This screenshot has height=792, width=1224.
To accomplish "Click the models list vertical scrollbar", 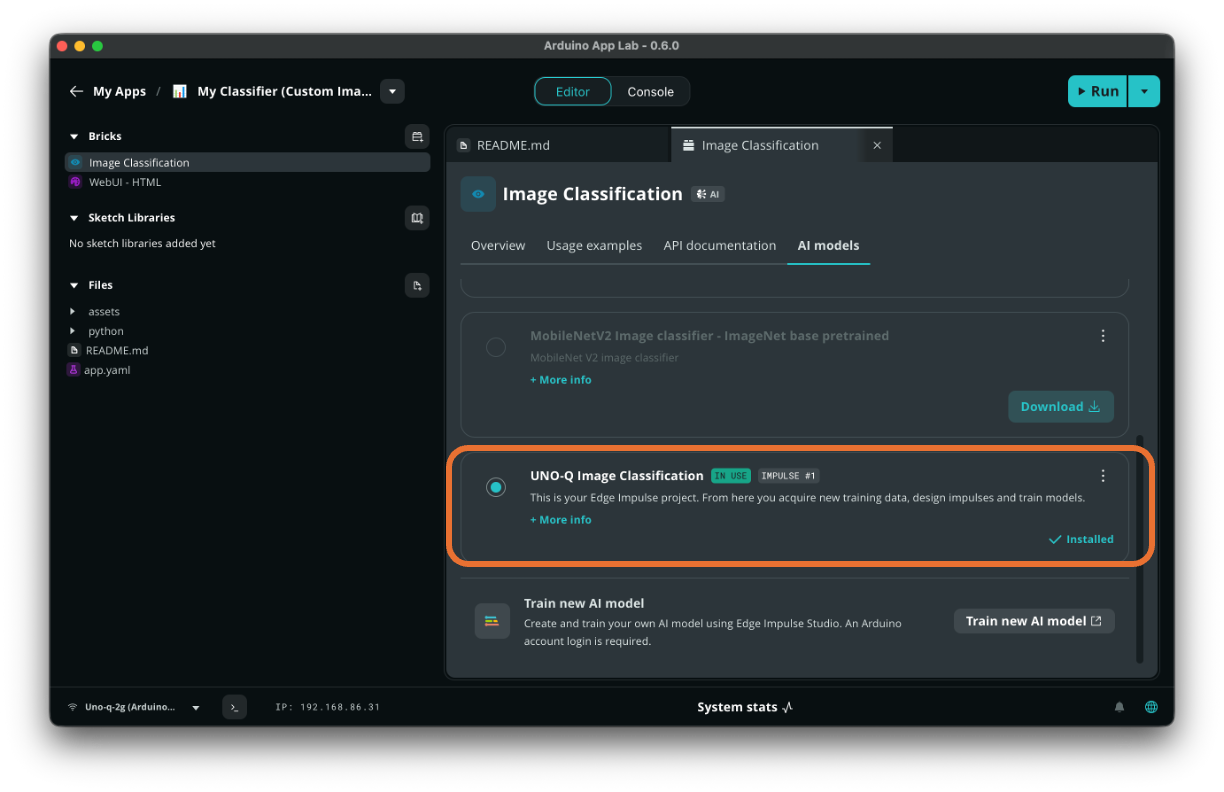I will [x=1139, y=549].
